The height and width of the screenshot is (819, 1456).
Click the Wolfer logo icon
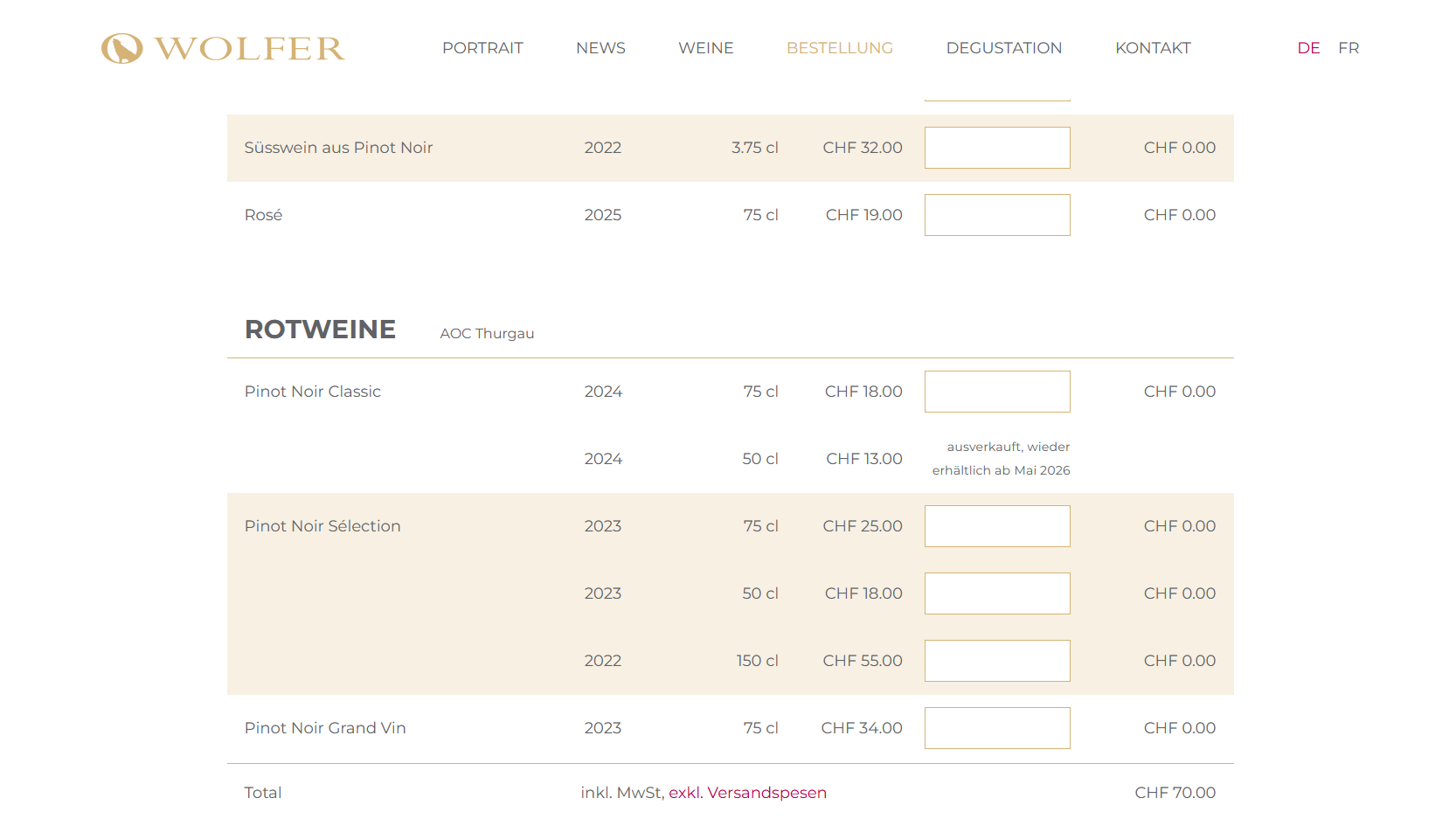(x=121, y=49)
